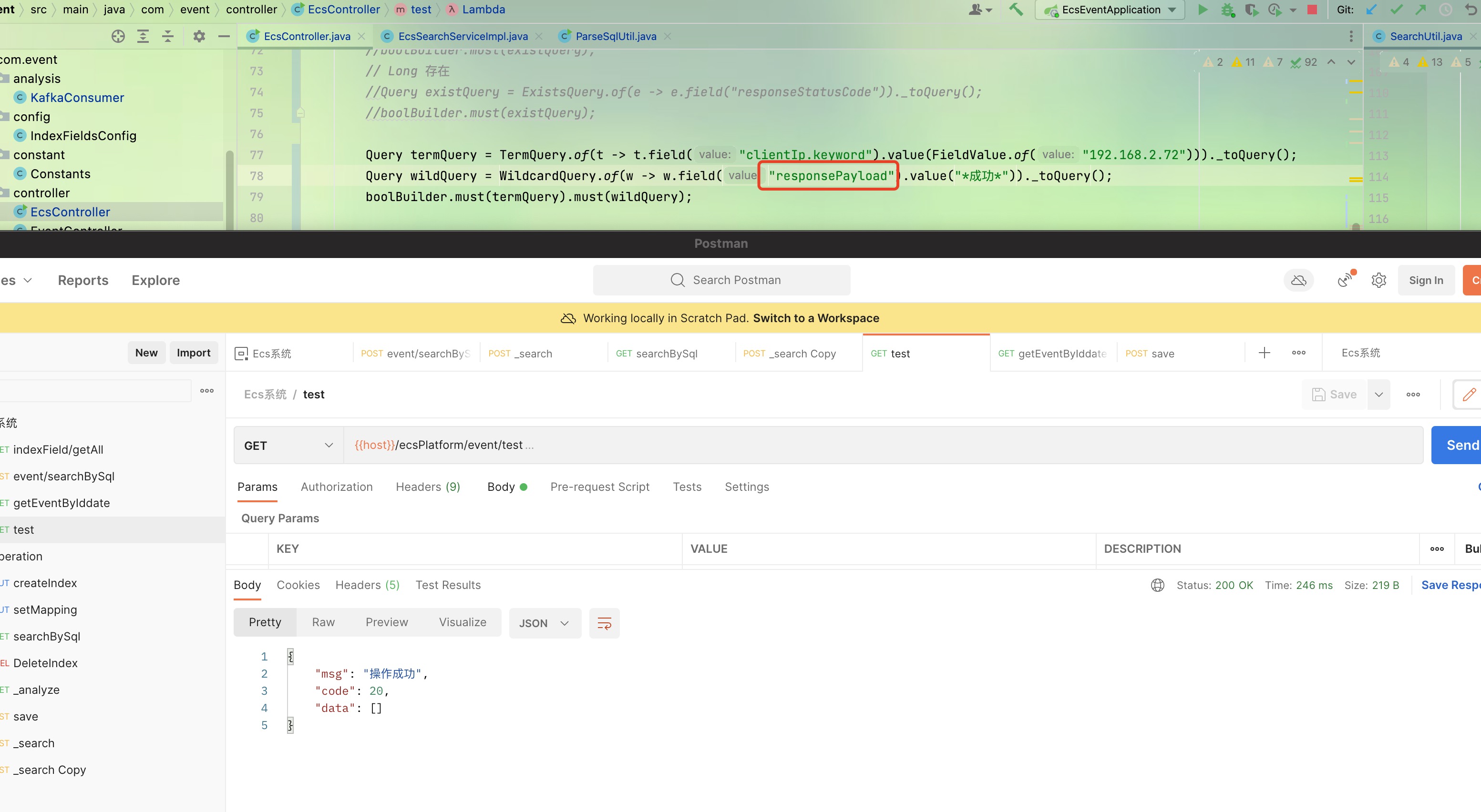This screenshot has height=812, width=1481.
Task: Switch to EcsSearchServiceImpl.java editor tab
Action: [462, 36]
